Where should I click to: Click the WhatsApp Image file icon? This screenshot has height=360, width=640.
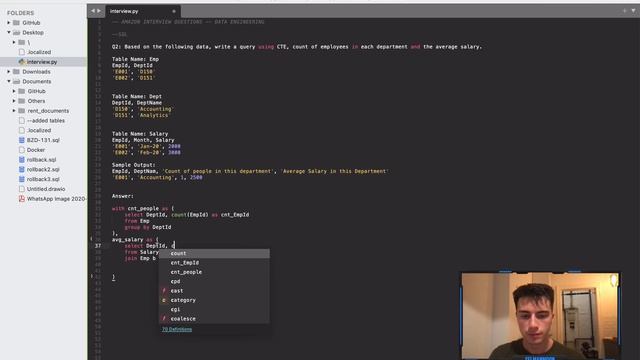click(x=22, y=199)
